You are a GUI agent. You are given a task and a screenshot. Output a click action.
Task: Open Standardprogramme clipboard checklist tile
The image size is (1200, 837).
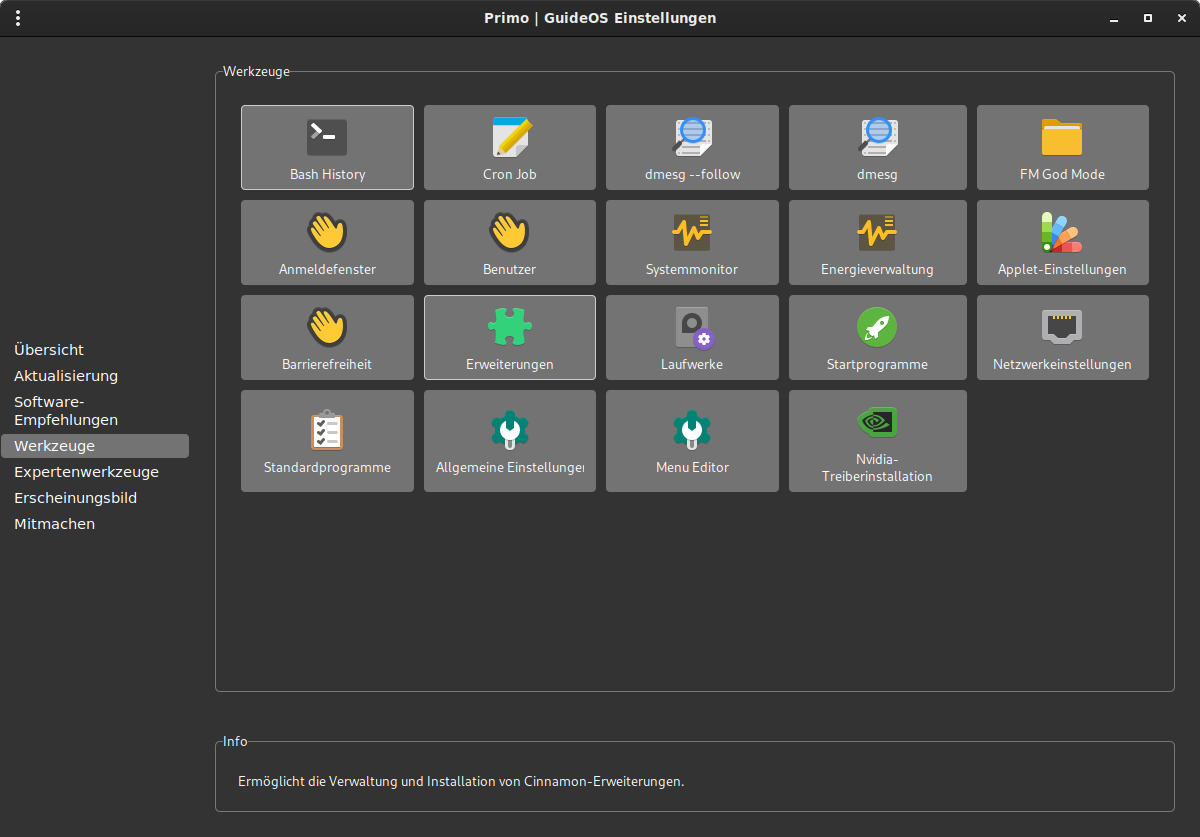327,441
